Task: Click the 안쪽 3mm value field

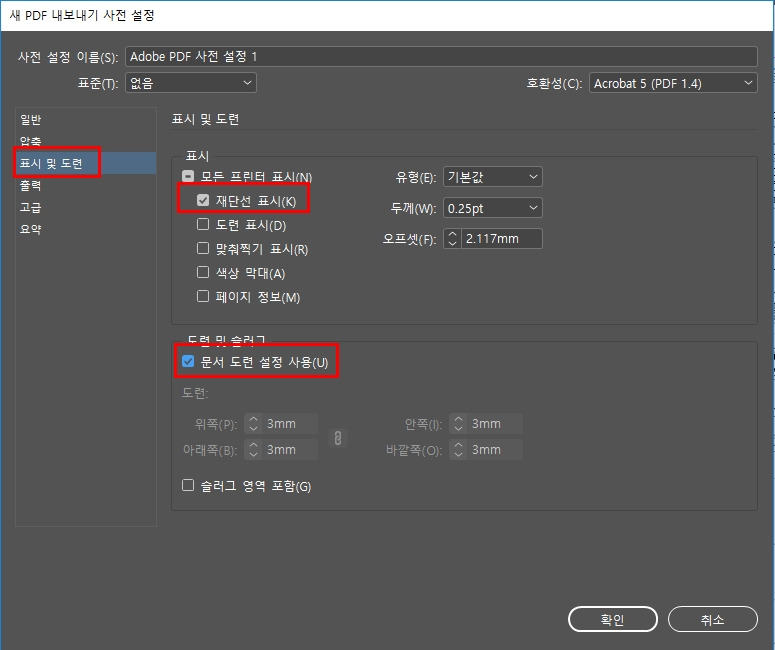Action: pyautogui.click(x=495, y=424)
